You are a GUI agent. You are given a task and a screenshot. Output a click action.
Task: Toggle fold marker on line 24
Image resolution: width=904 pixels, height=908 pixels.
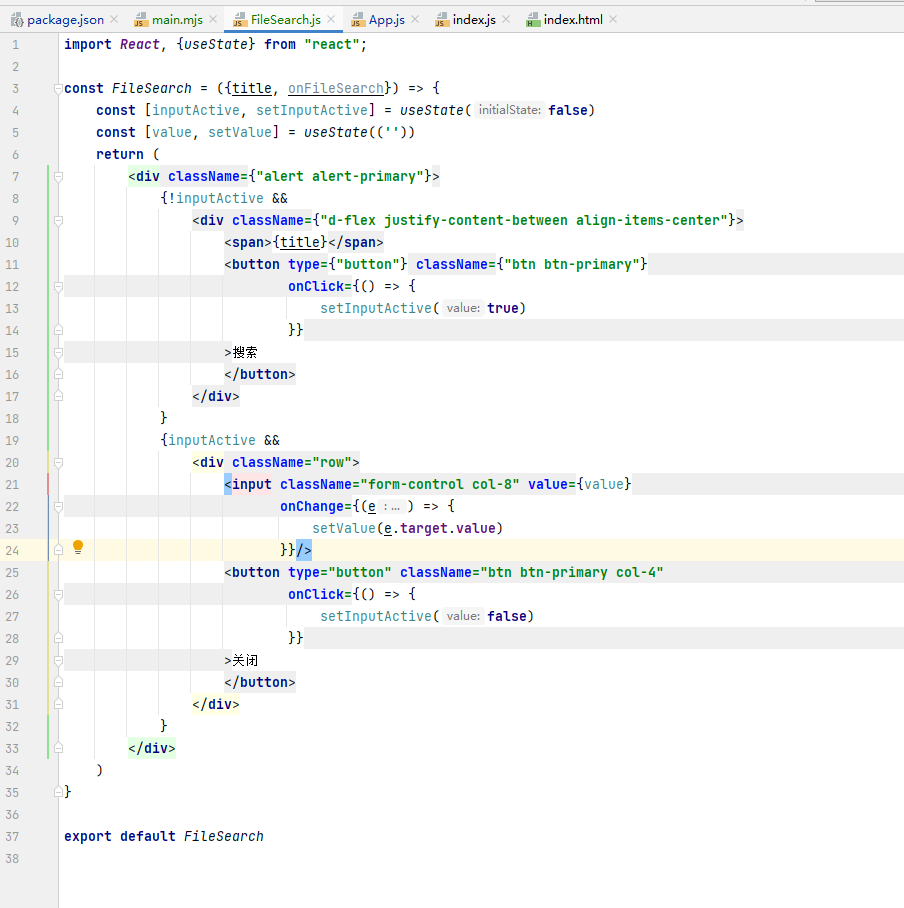click(58, 550)
